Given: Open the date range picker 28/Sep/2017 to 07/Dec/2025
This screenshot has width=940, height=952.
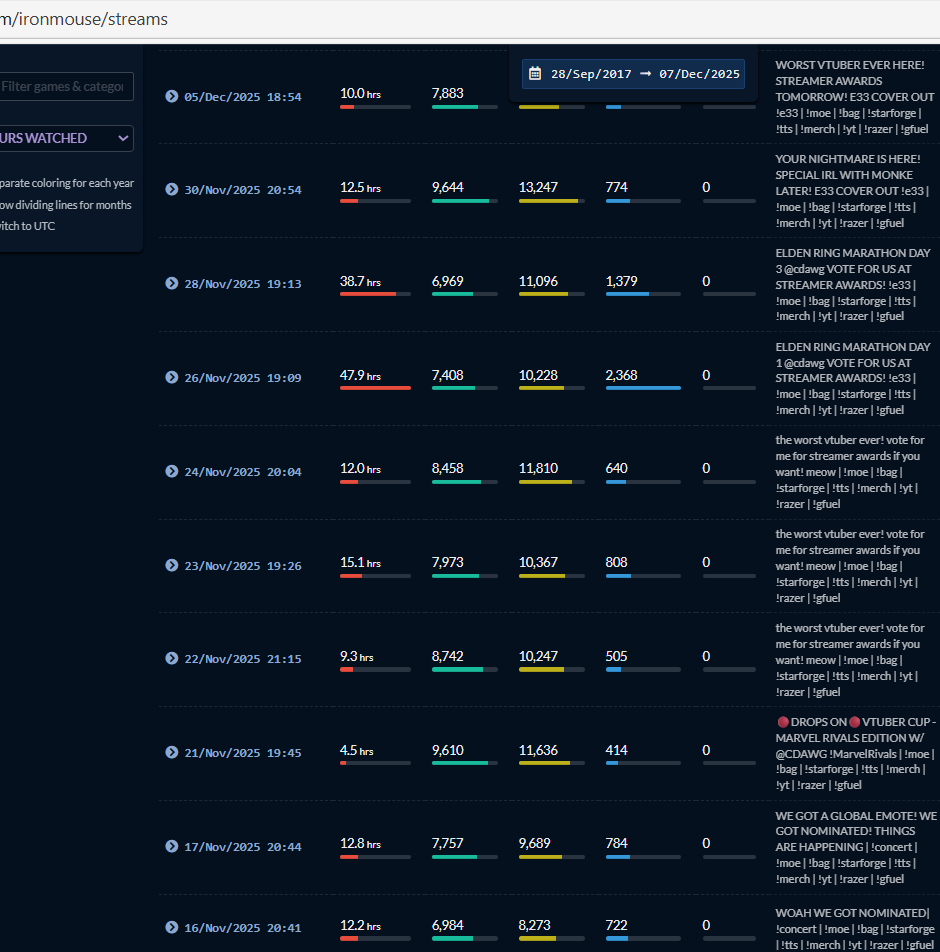Looking at the screenshot, I should click(633, 74).
